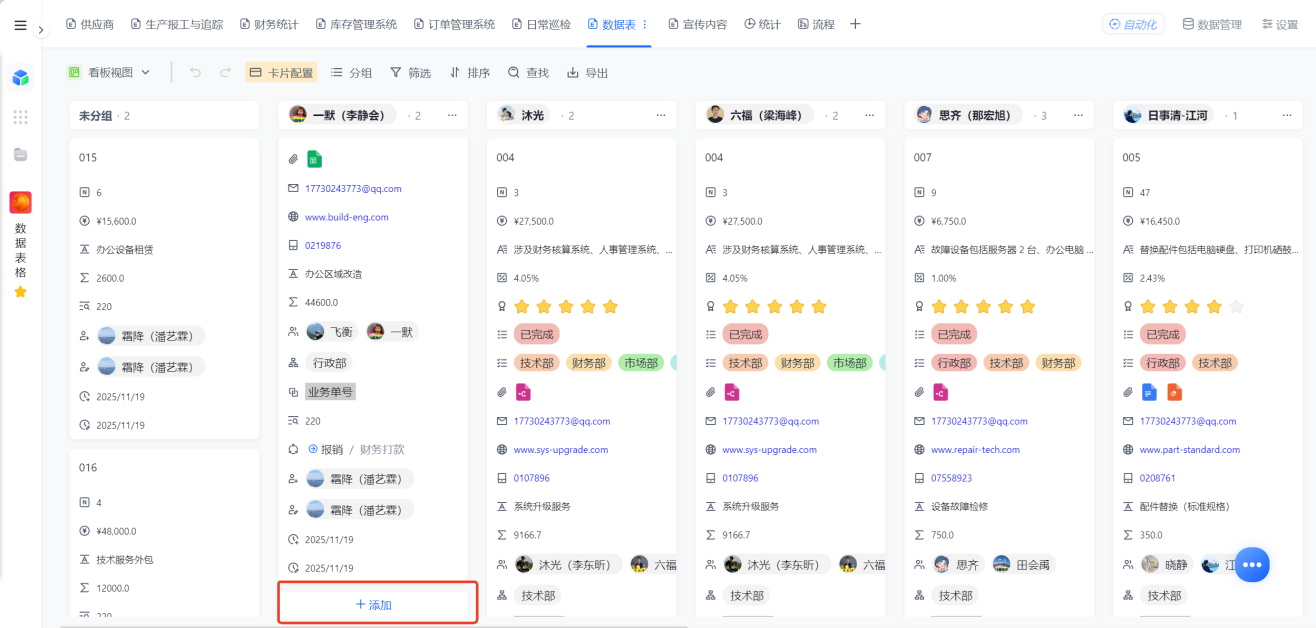
Task: Click the blue floating chat bubble button
Action: [x=1251, y=565]
